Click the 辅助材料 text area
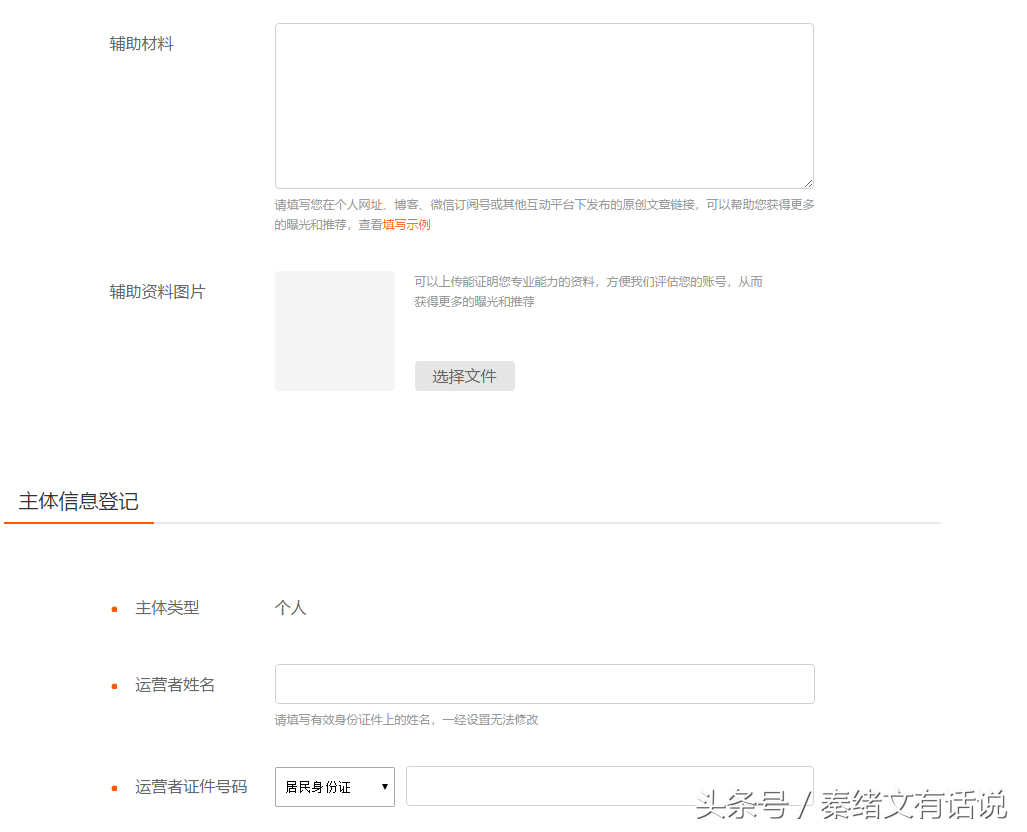 544,106
